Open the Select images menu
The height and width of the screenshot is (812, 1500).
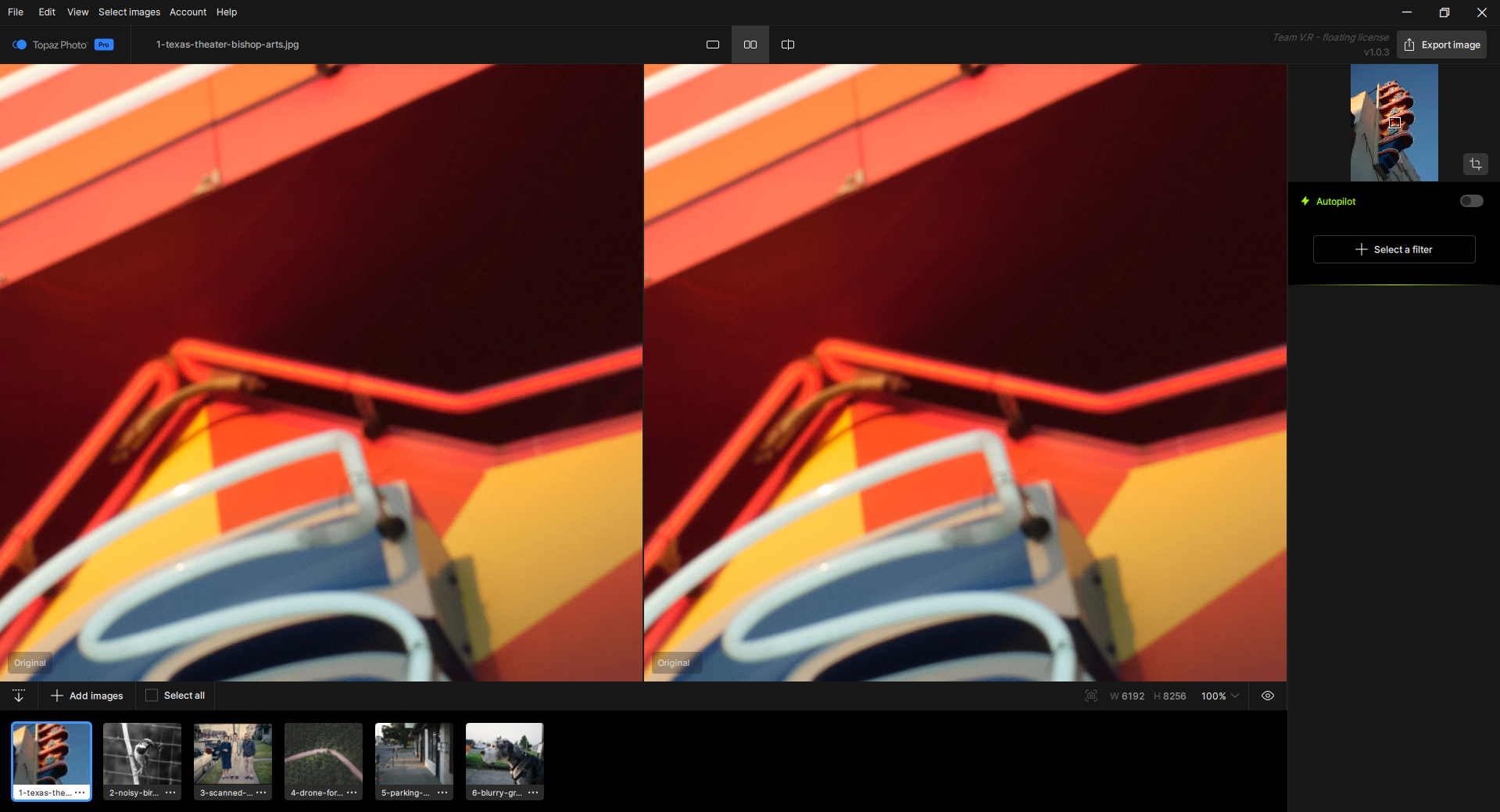tap(129, 12)
